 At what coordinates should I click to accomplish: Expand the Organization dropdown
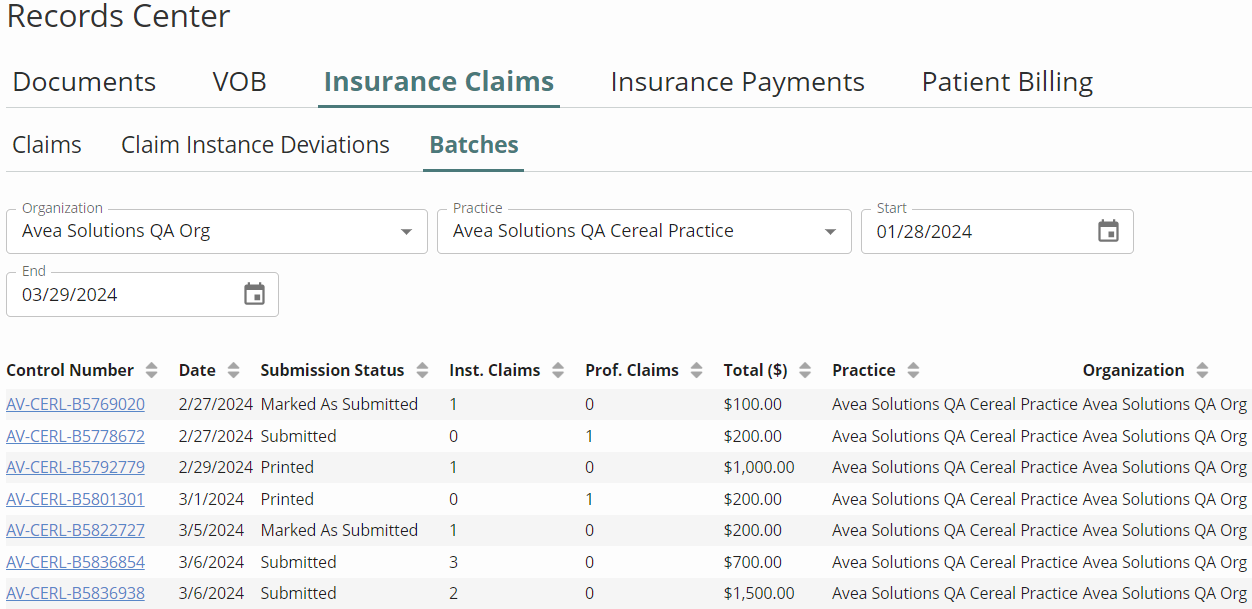pos(406,232)
